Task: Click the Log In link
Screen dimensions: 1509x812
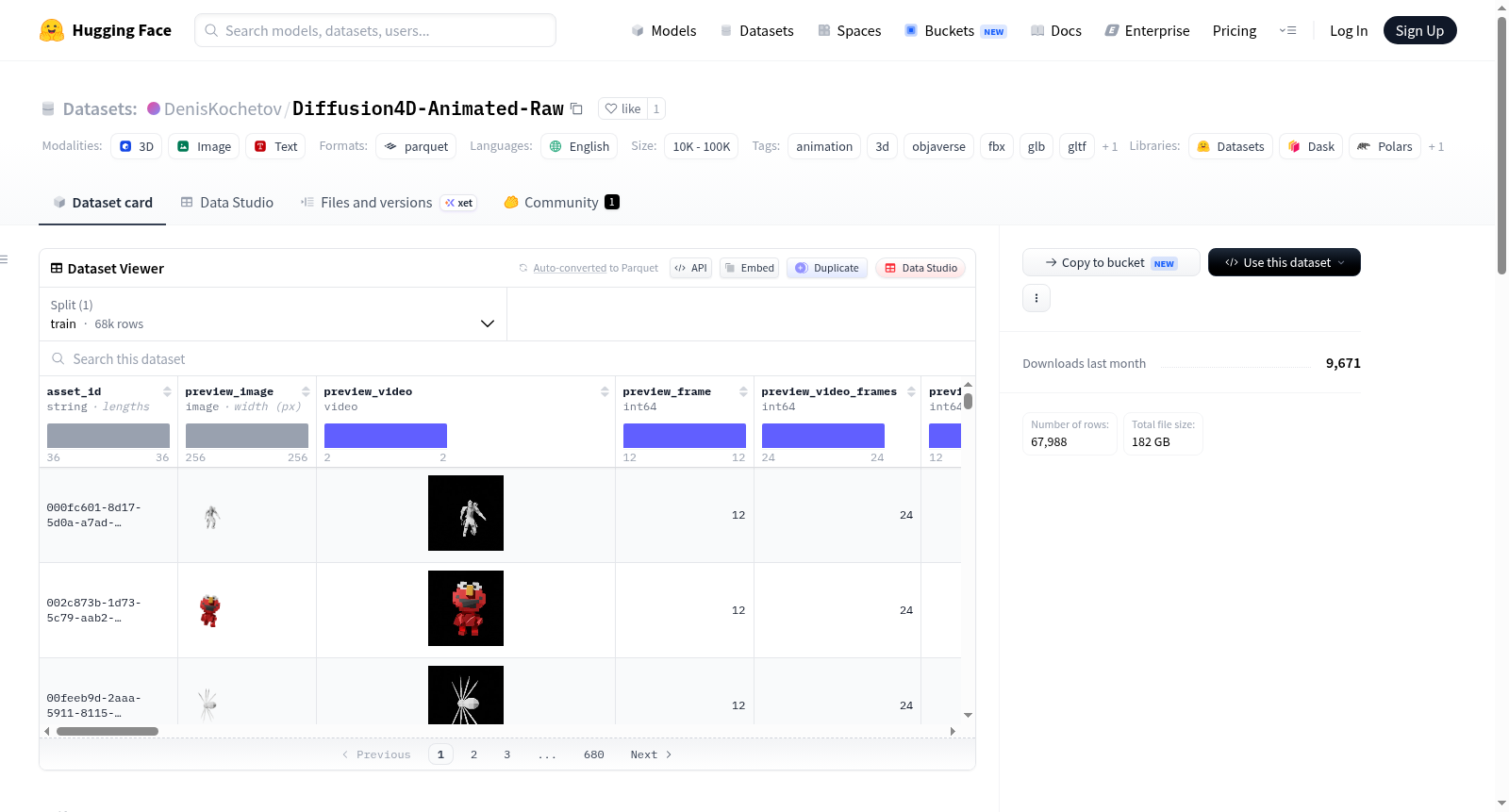Action: pos(1349,31)
